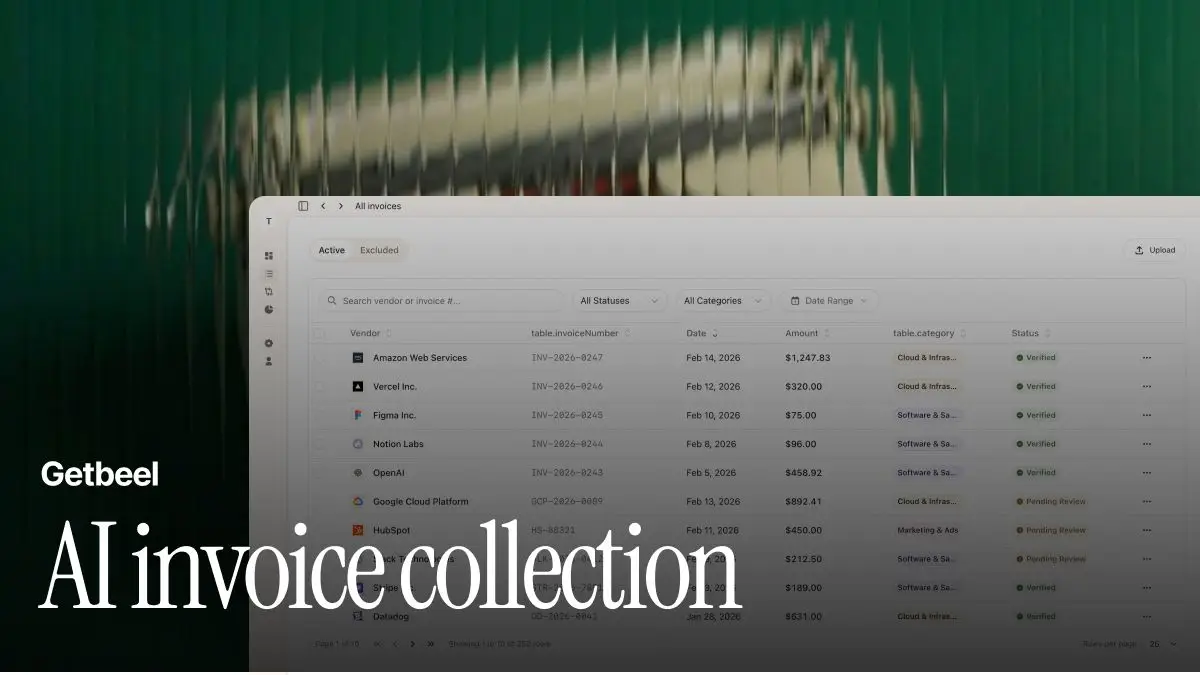Click the T workspace avatar

[269, 222]
